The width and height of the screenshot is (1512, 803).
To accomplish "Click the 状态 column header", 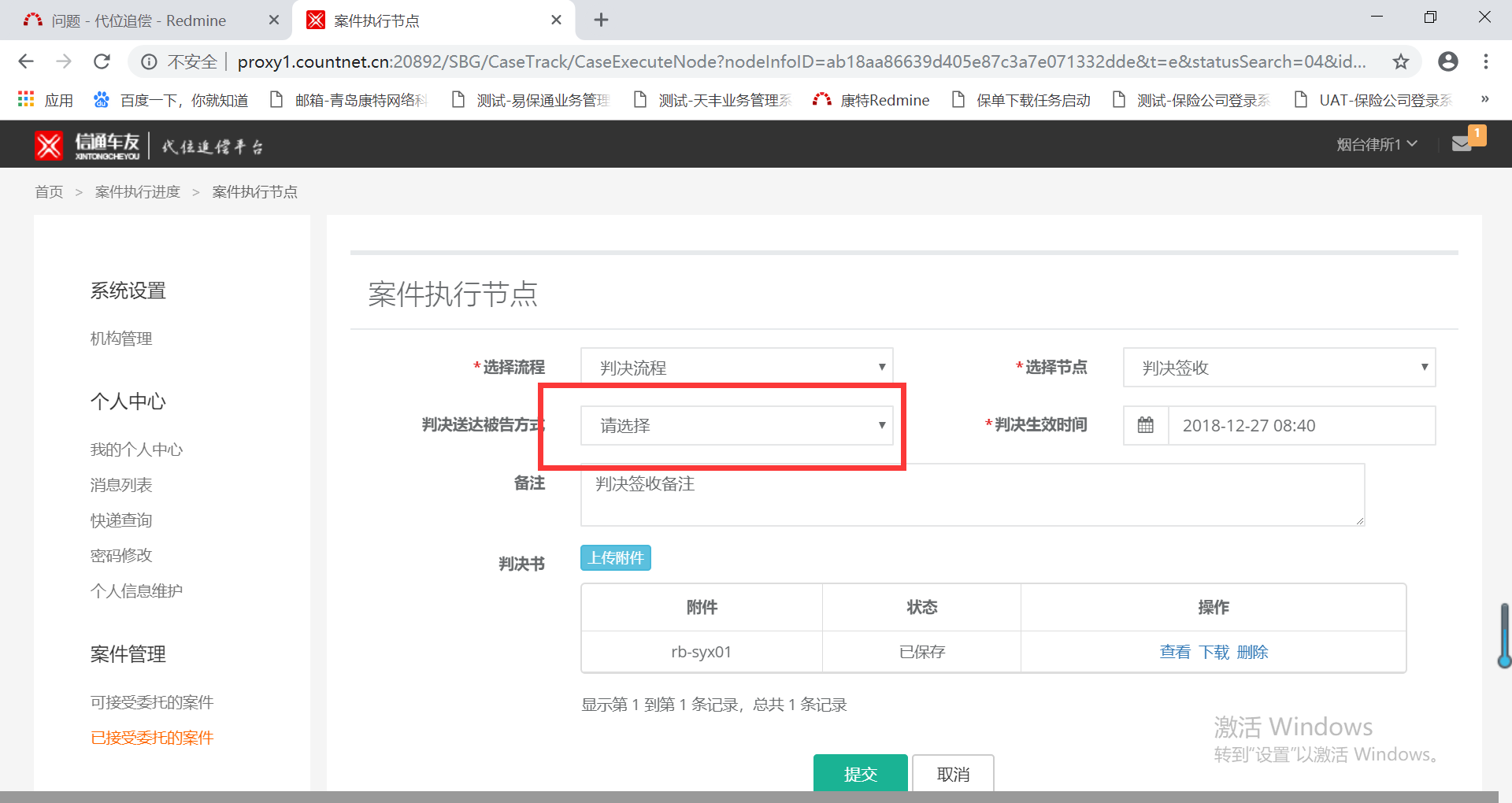I will tap(922, 607).
